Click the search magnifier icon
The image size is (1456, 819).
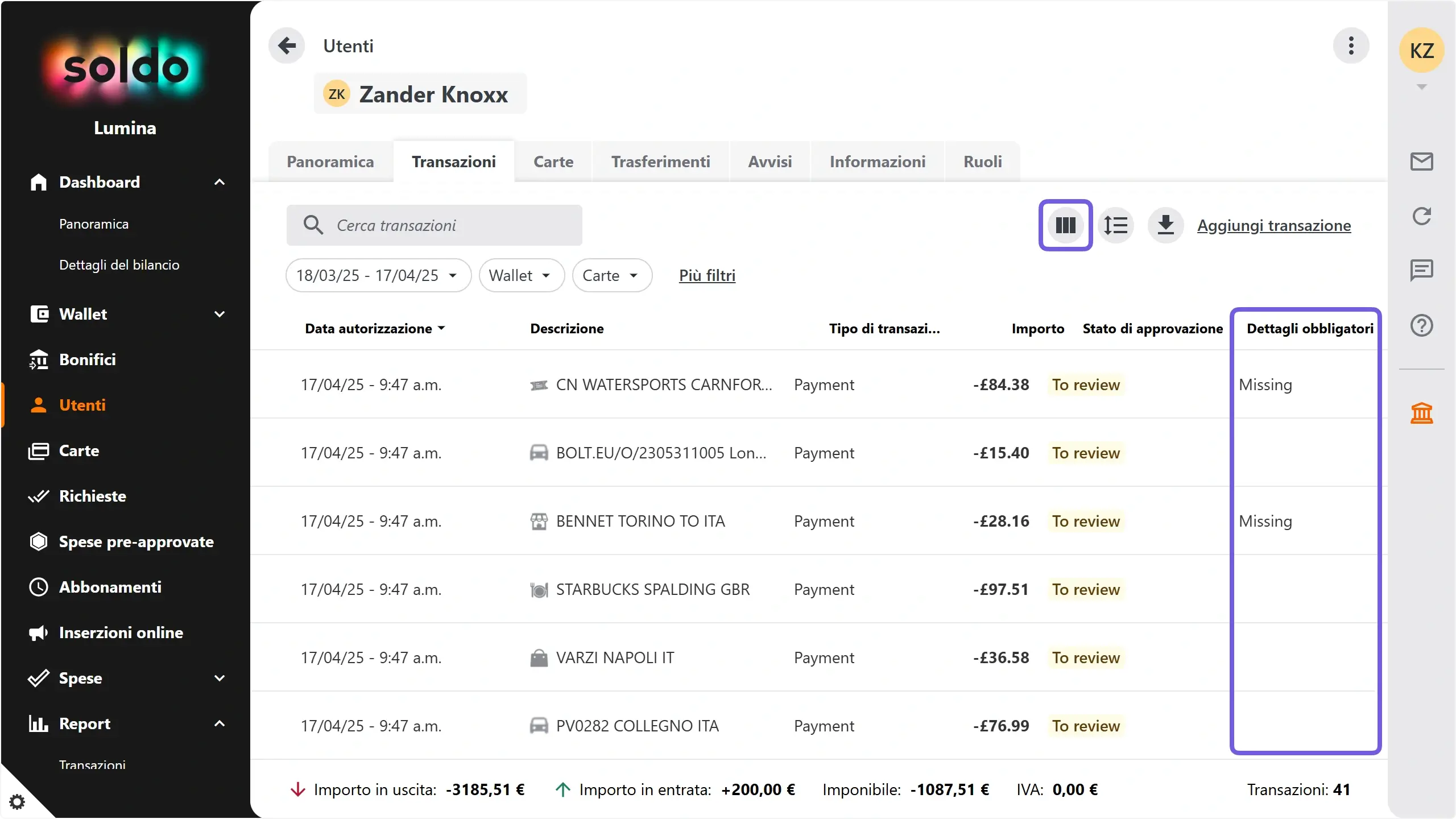tap(313, 225)
